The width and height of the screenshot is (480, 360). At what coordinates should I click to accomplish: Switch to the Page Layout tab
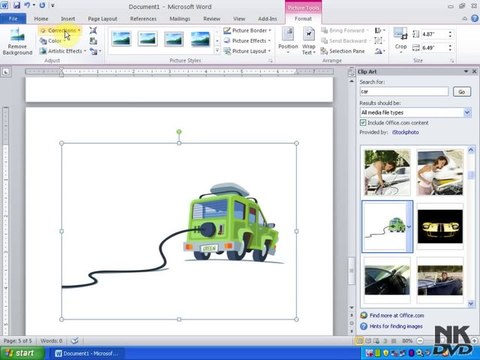102,19
